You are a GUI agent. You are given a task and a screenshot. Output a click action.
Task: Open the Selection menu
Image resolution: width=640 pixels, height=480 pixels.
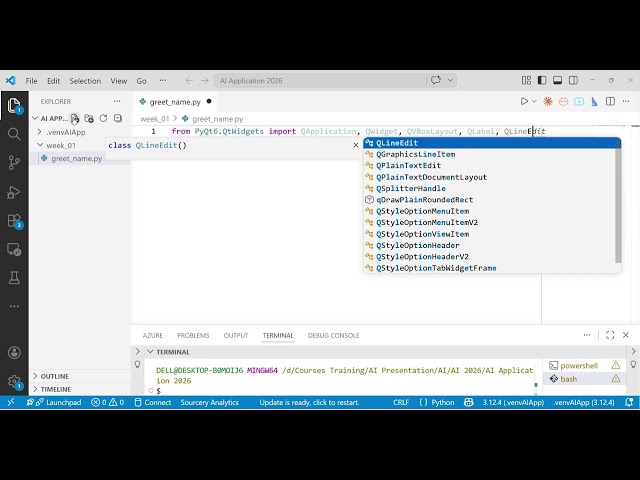click(85, 81)
